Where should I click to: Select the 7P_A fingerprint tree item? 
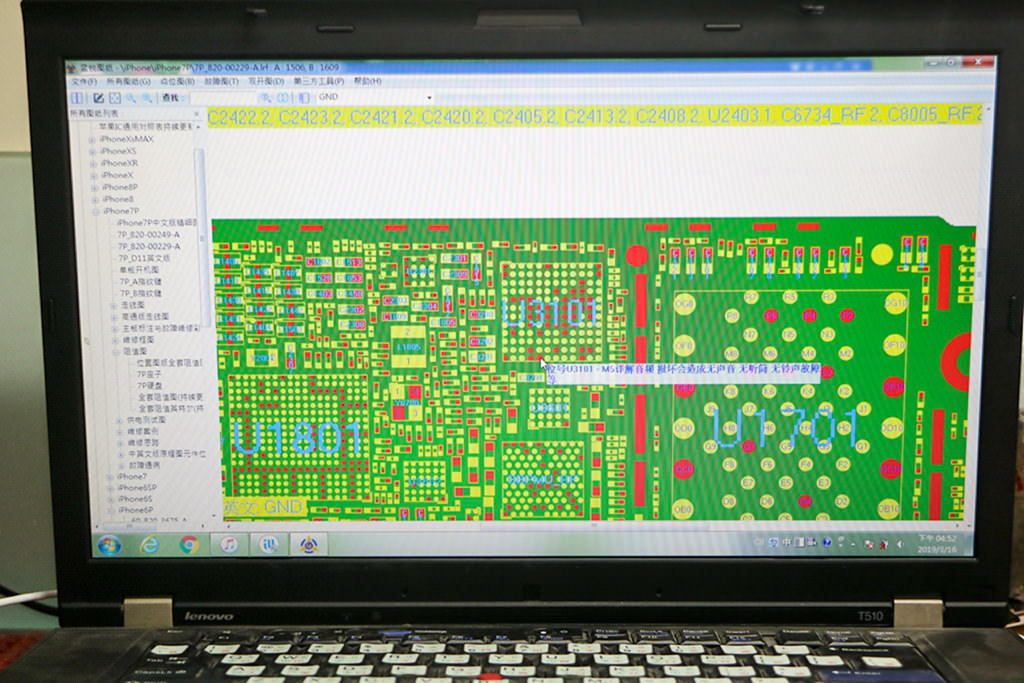coord(141,281)
